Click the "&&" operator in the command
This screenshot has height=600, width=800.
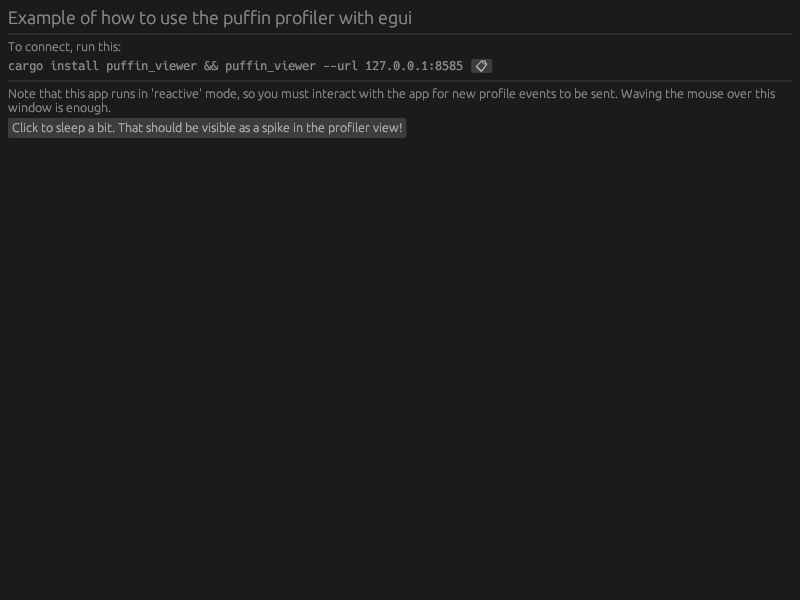(x=211, y=66)
